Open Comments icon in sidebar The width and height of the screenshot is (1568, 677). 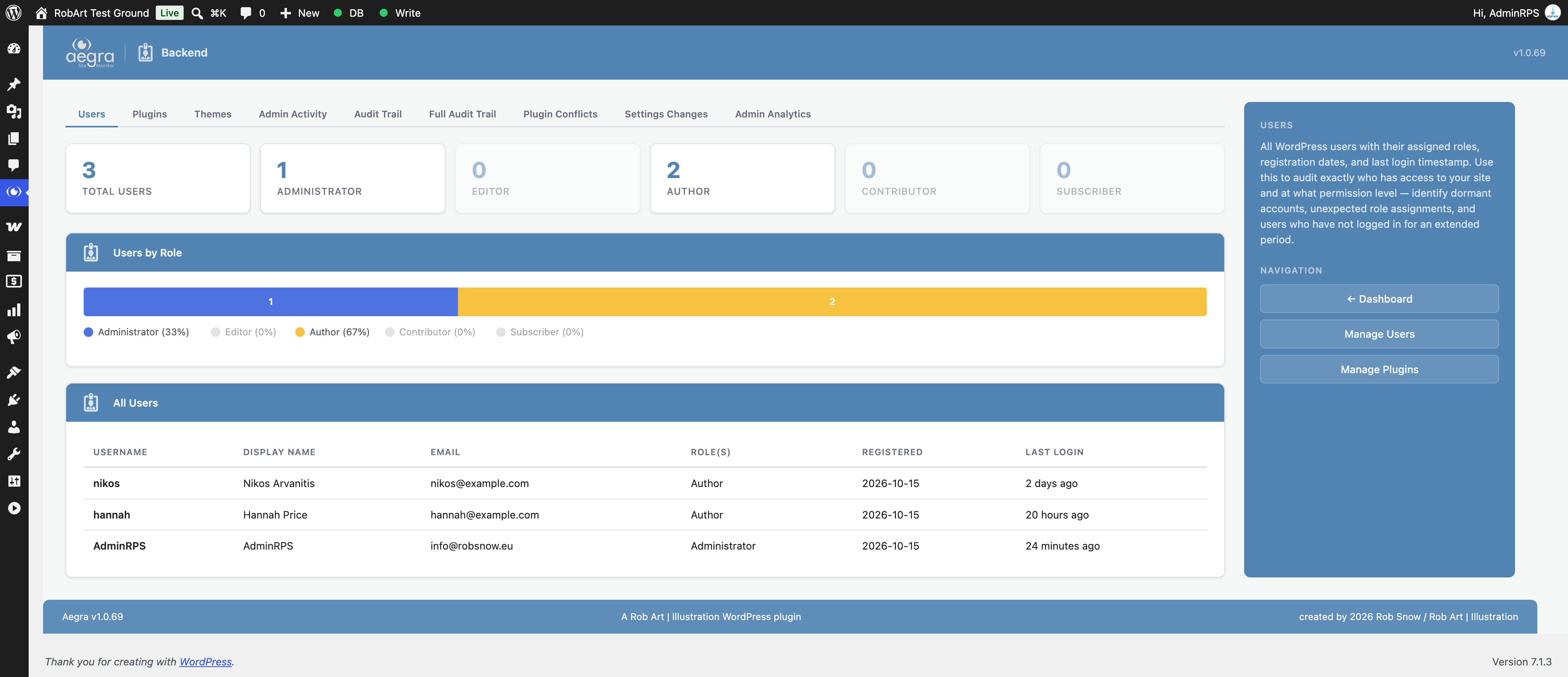point(14,165)
